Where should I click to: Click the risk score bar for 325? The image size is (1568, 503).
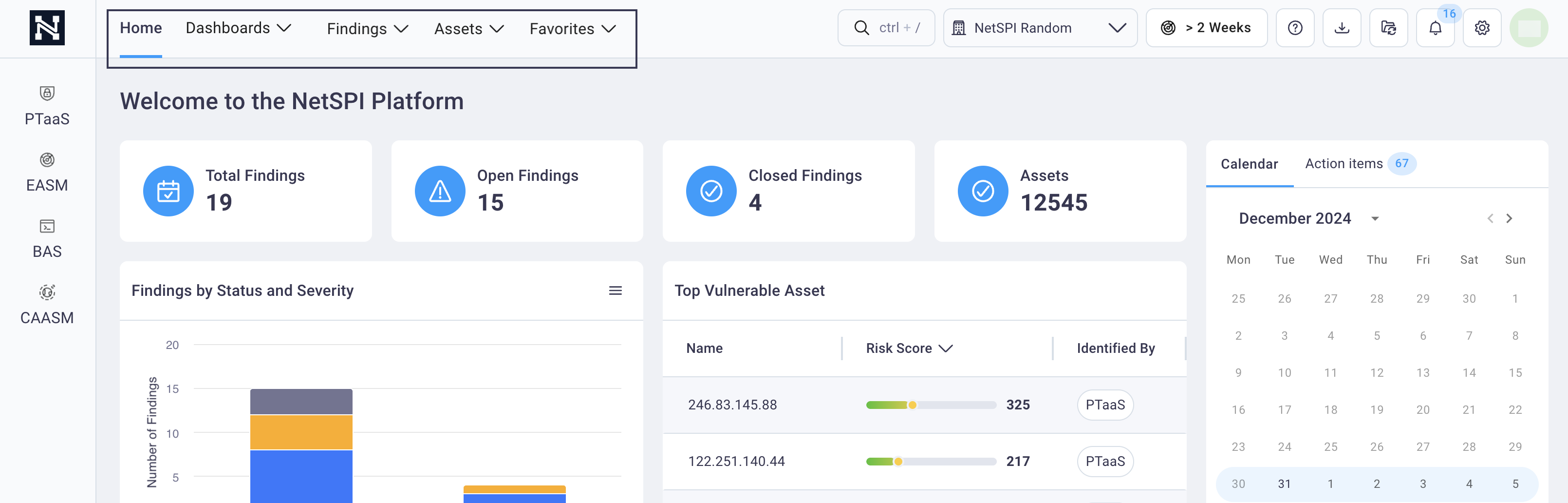point(931,405)
